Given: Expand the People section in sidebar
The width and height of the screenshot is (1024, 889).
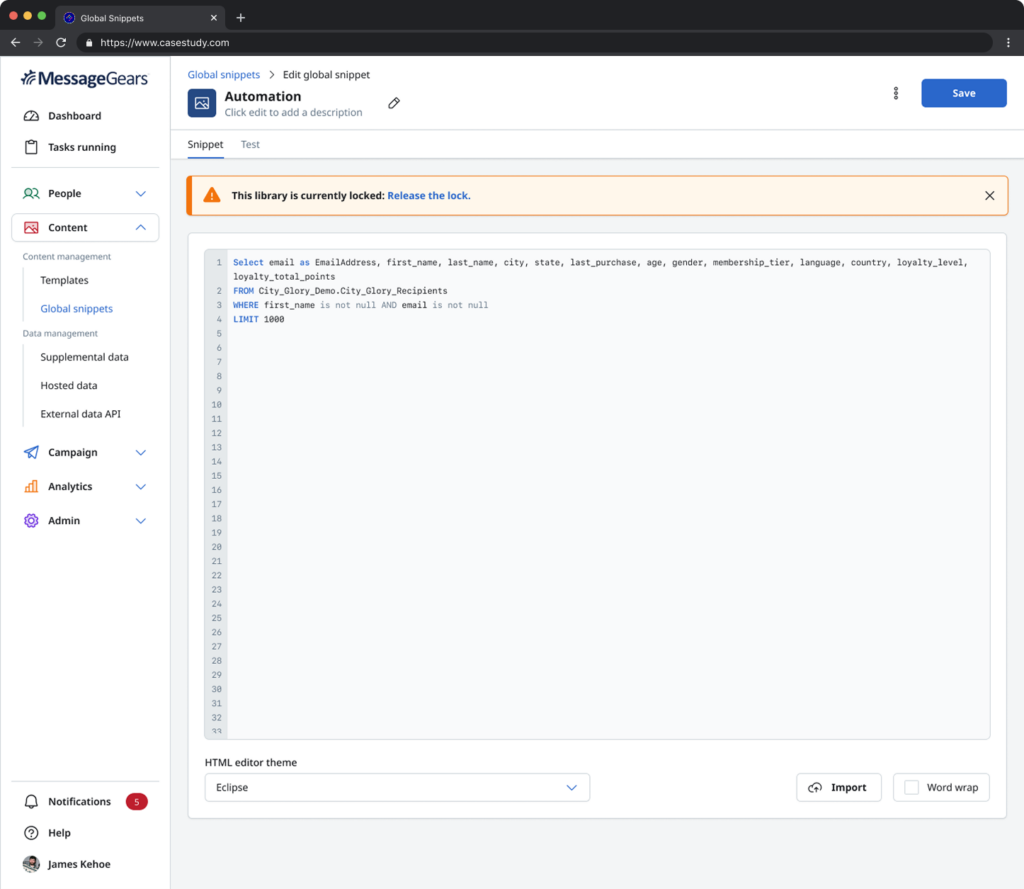Looking at the screenshot, I should (x=140, y=194).
